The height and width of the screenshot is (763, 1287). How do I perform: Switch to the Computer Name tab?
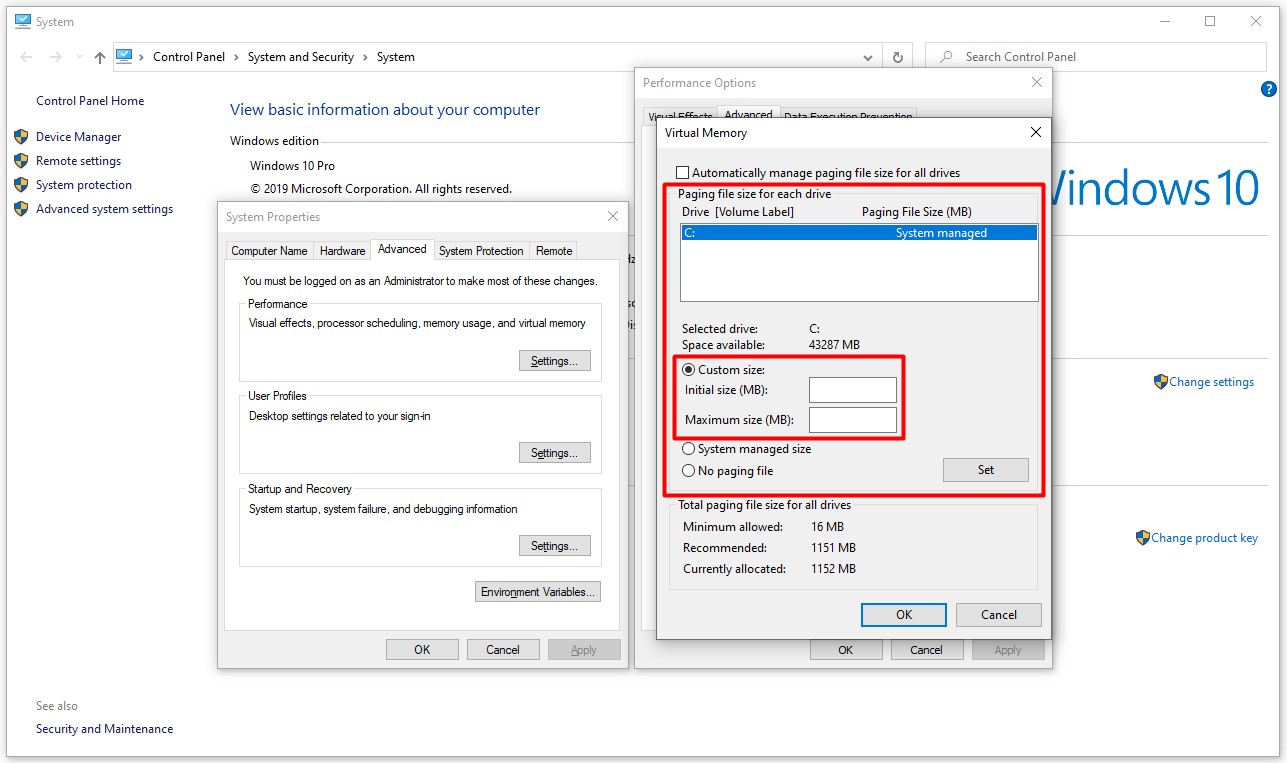[269, 251]
